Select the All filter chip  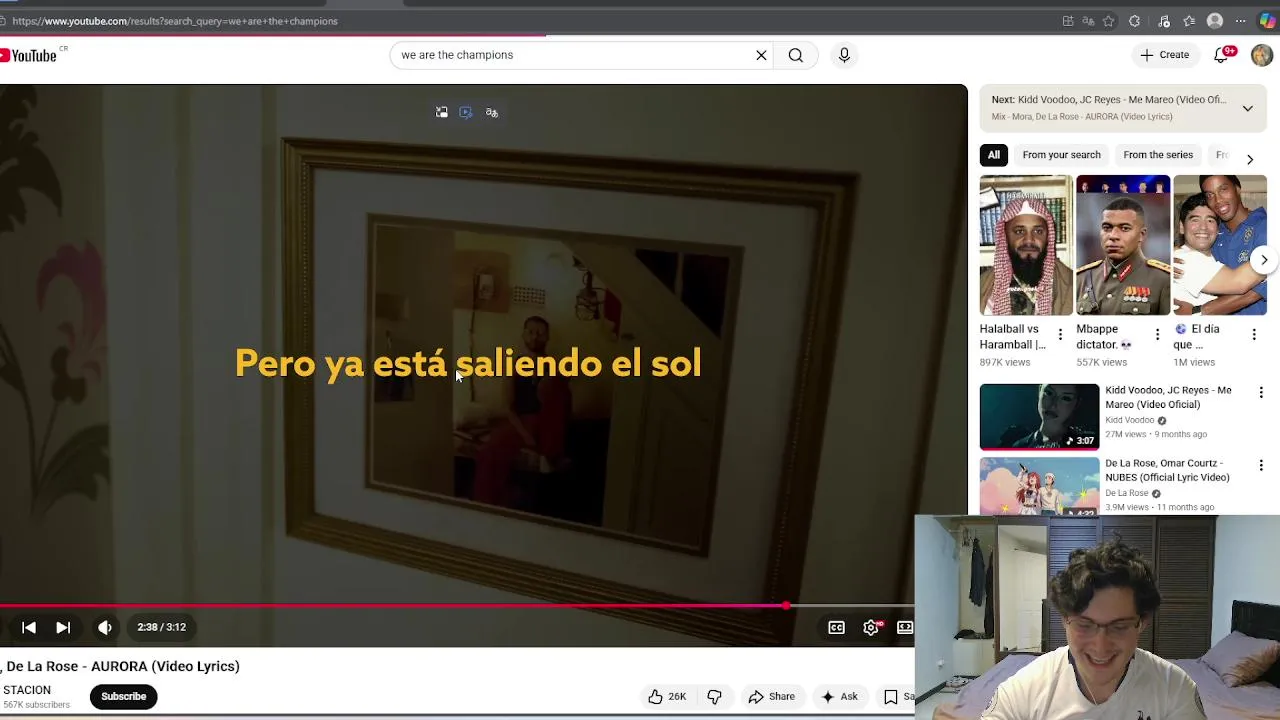click(993, 155)
